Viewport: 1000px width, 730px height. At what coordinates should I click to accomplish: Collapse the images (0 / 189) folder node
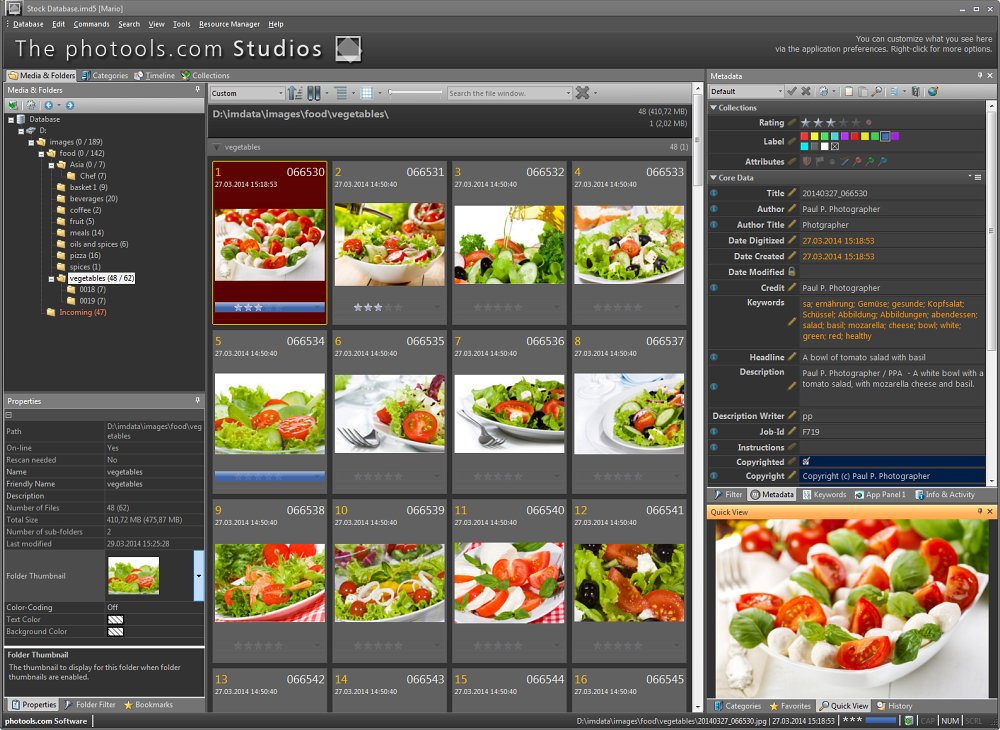tap(31, 142)
